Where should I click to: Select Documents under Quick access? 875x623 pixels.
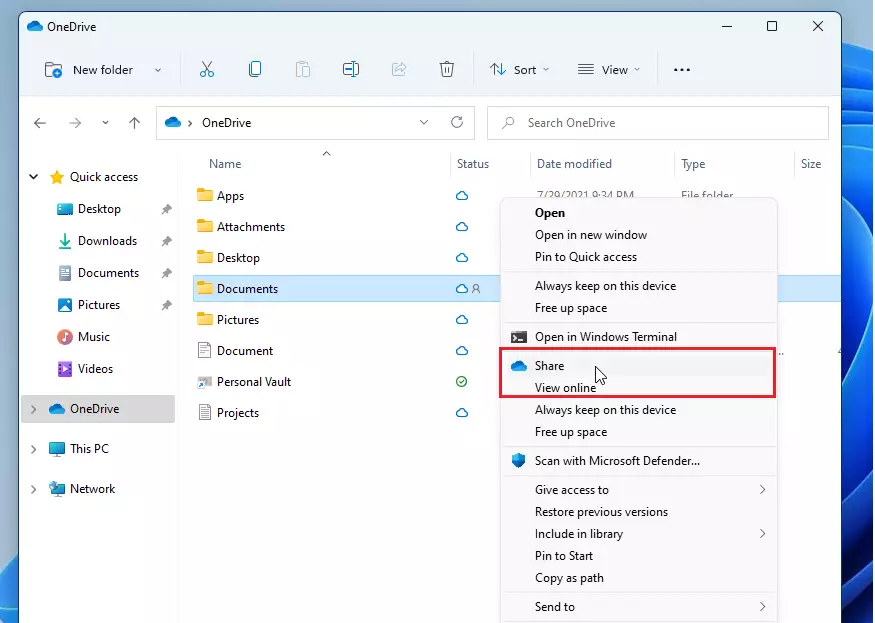108,273
